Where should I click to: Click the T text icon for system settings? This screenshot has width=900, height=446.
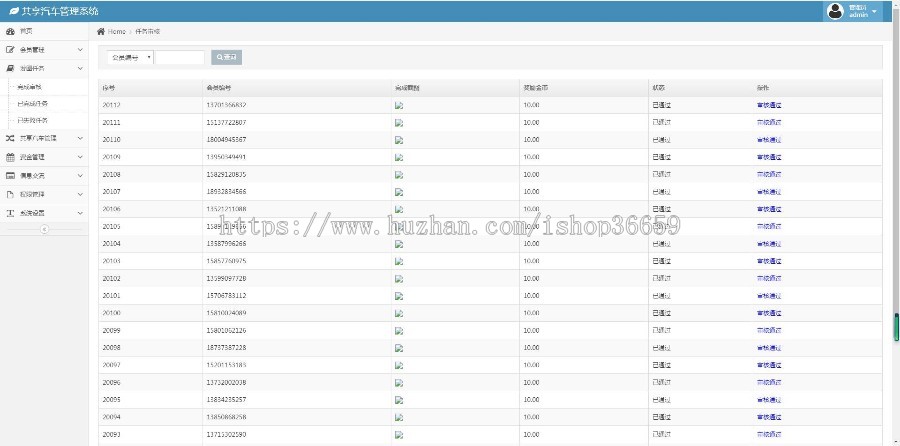(10, 213)
